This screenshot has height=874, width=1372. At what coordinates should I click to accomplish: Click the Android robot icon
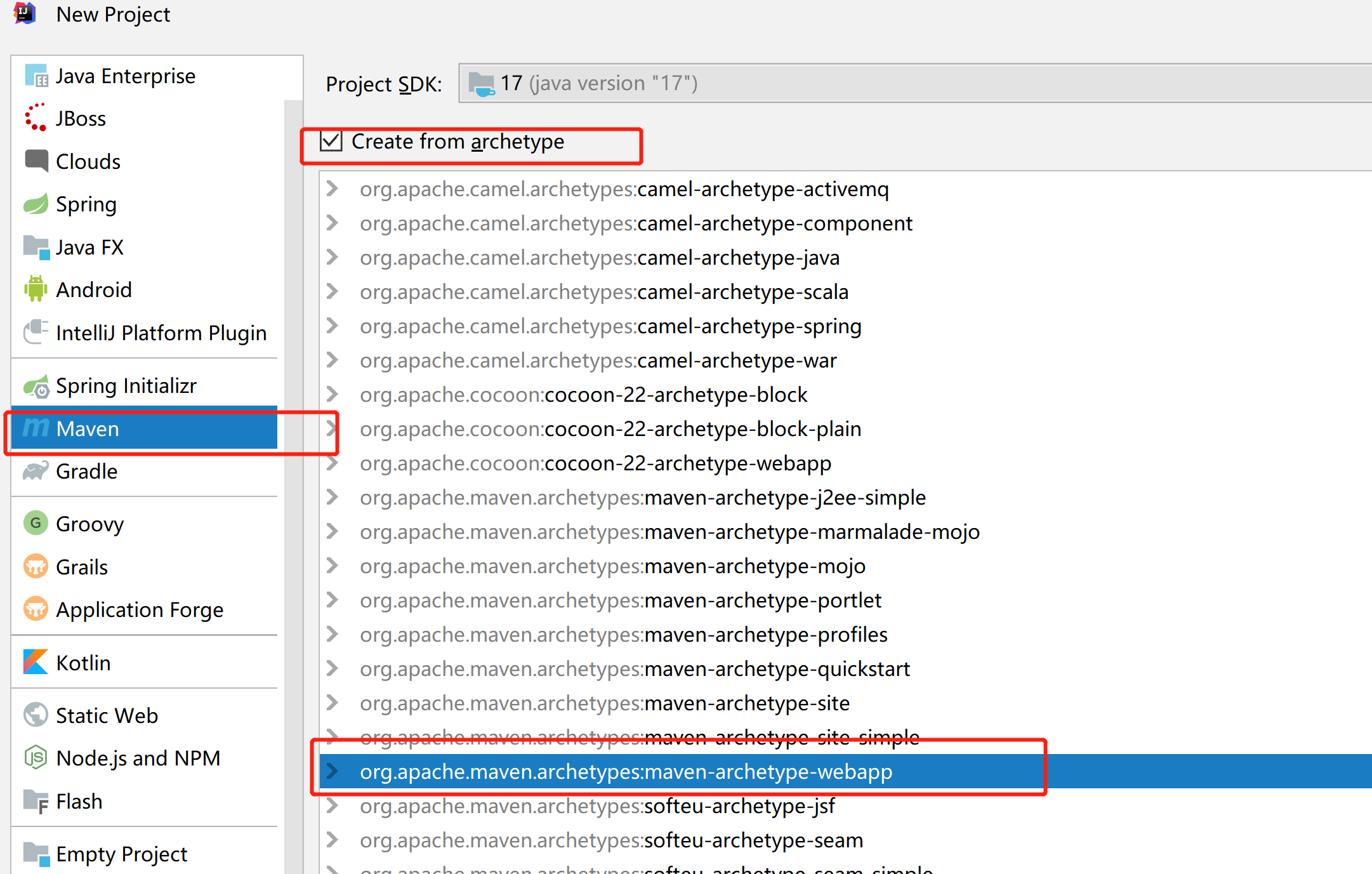(x=36, y=289)
